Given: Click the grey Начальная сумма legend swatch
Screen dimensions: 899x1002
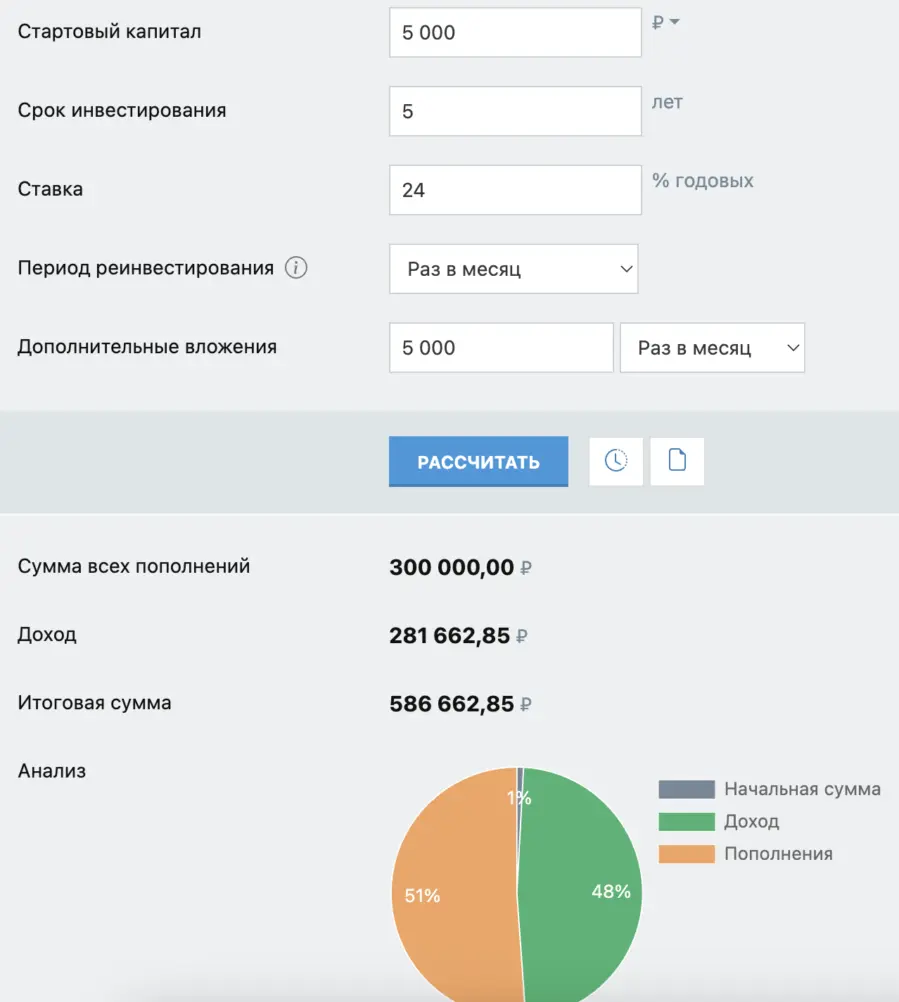Looking at the screenshot, I should 687,789.
